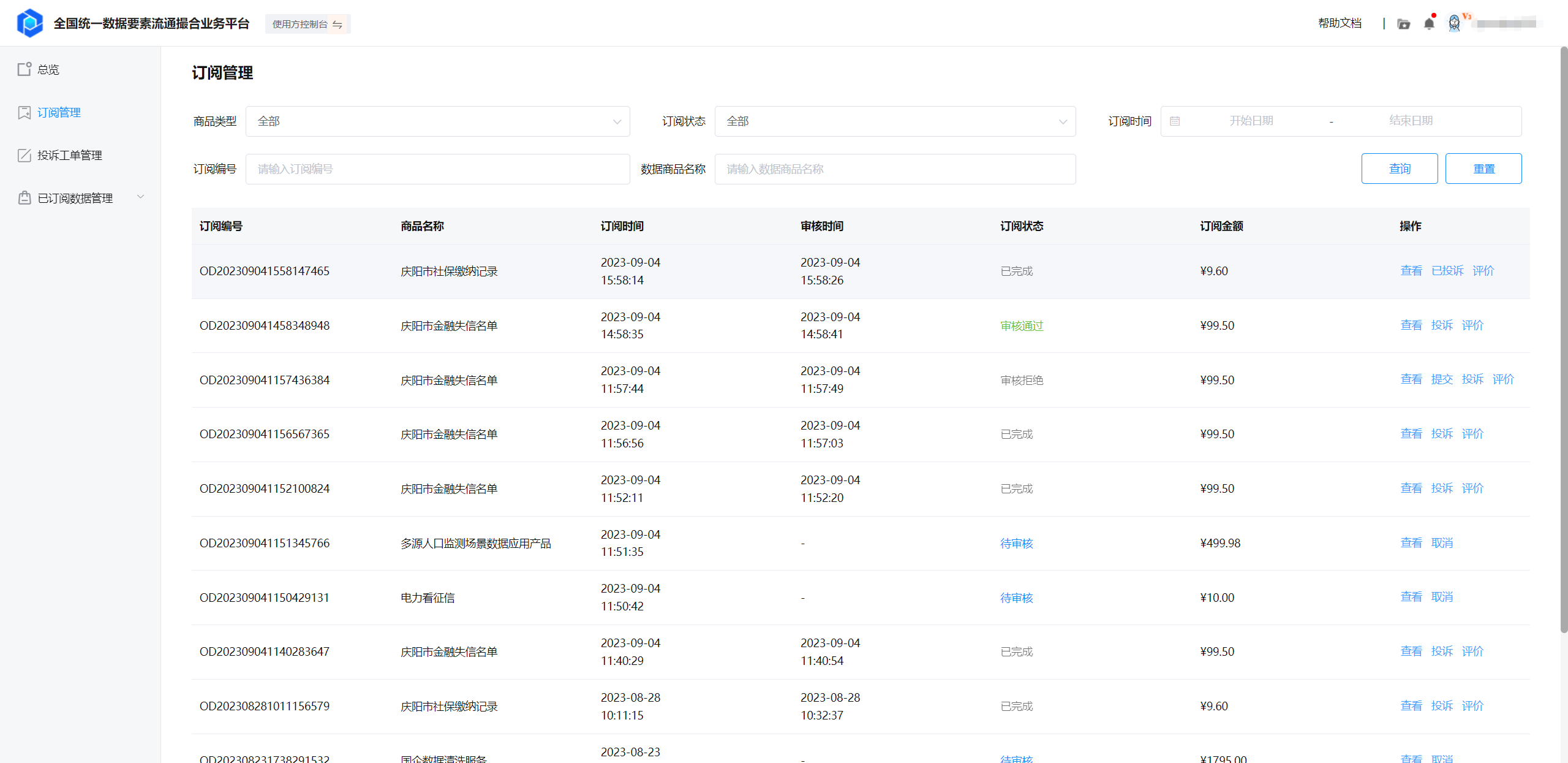The width and height of the screenshot is (1568, 763).
Task: Open the 商品类型 dropdown
Action: 437,121
